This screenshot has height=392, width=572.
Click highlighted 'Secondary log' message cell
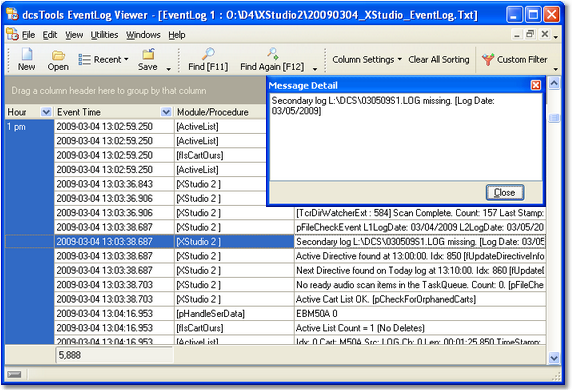coord(420,242)
